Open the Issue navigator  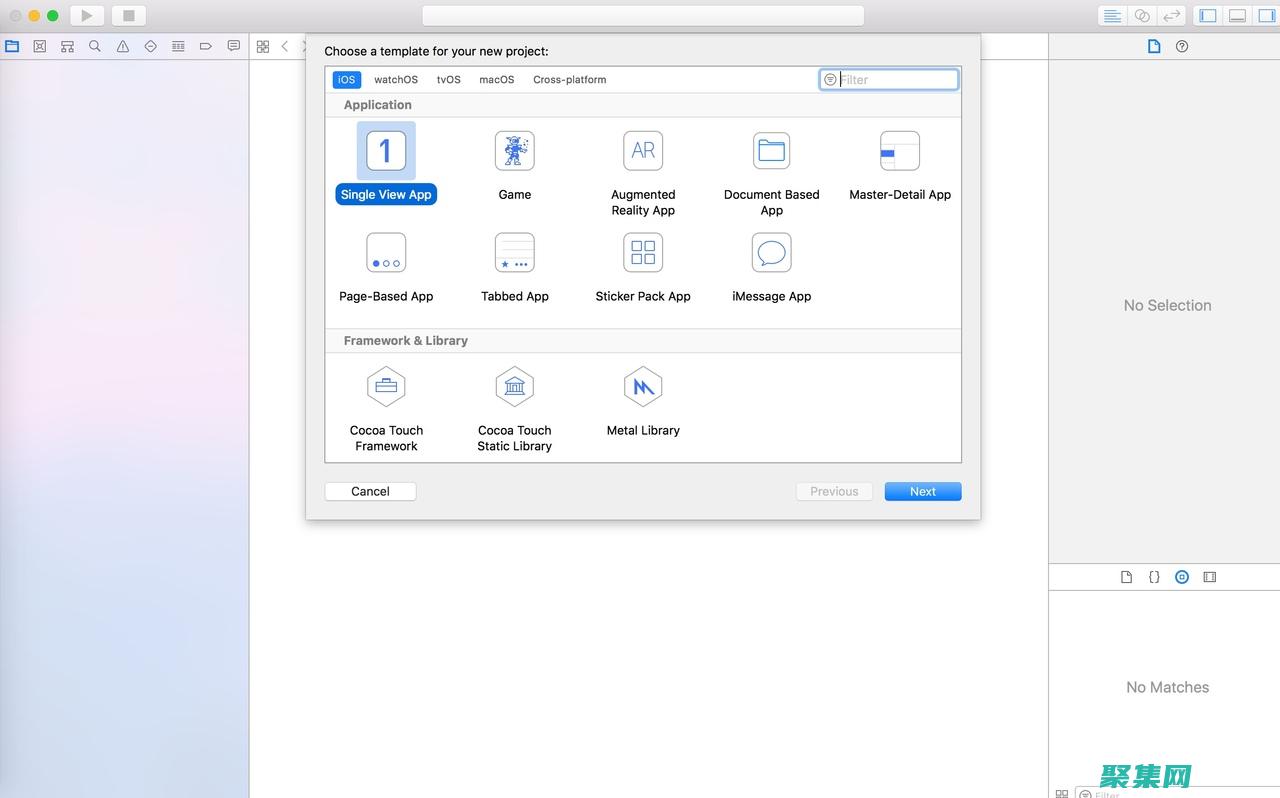(x=123, y=46)
